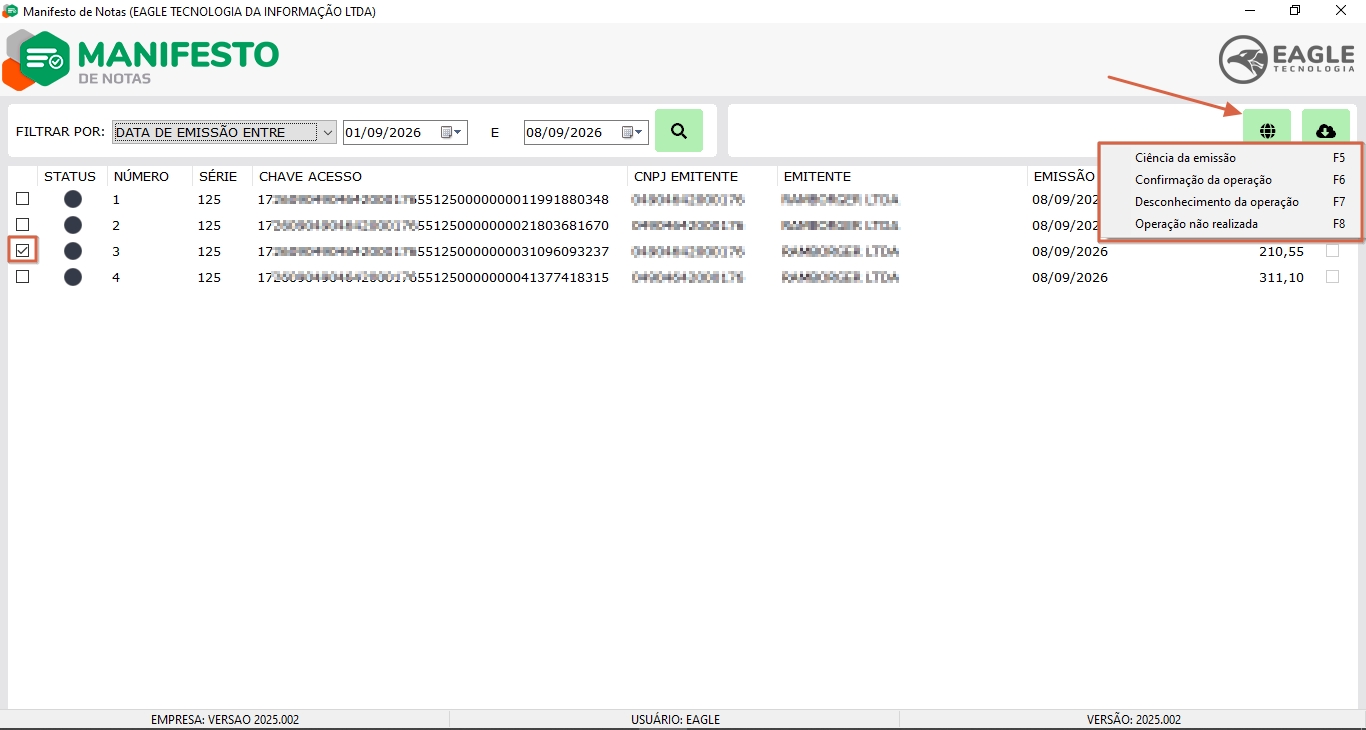The image size is (1366, 730).
Task: Select the access key ending in 11991880348
Action: 434,199
